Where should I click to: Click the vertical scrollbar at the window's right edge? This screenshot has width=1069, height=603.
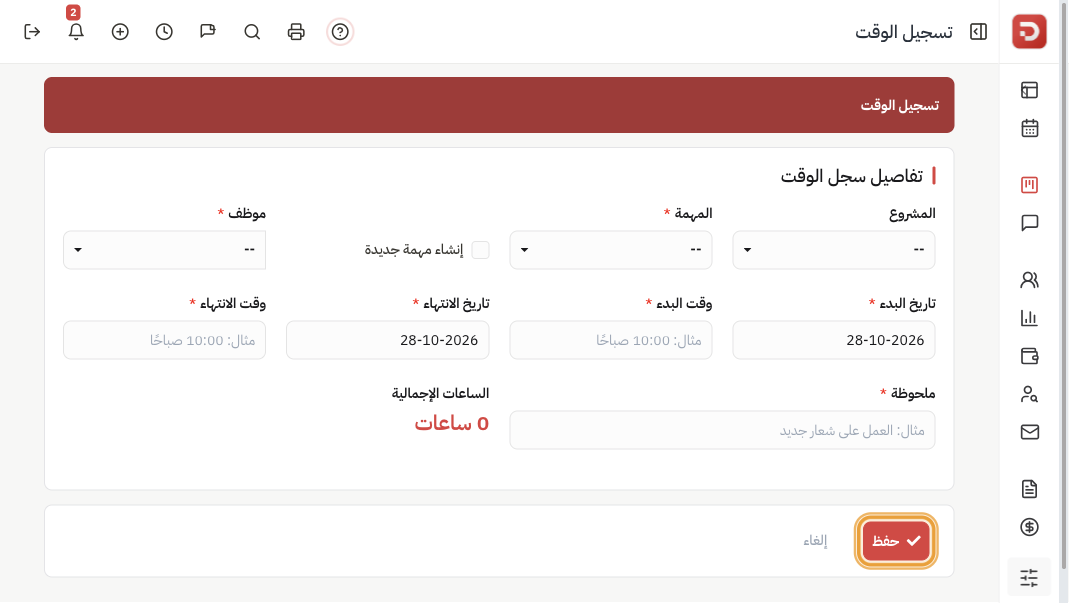tap(1064, 286)
